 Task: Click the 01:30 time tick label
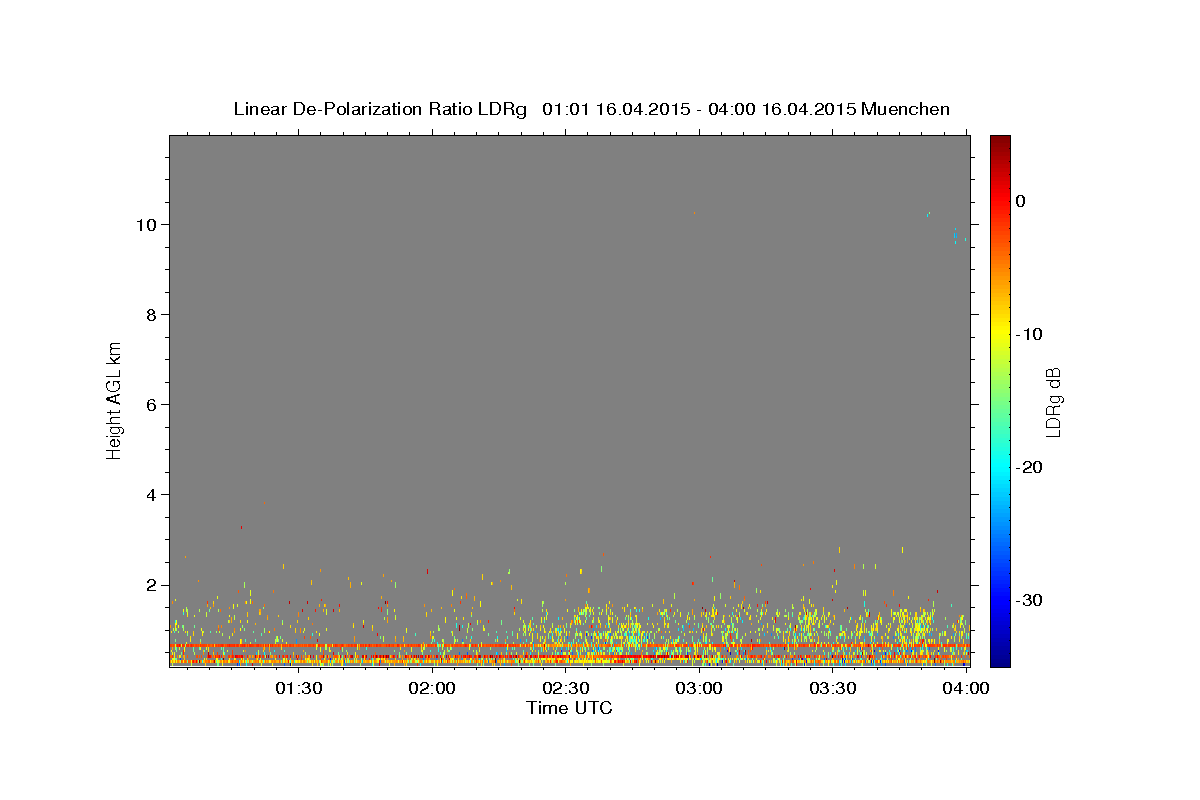pyautogui.click(x=299, y=688)
